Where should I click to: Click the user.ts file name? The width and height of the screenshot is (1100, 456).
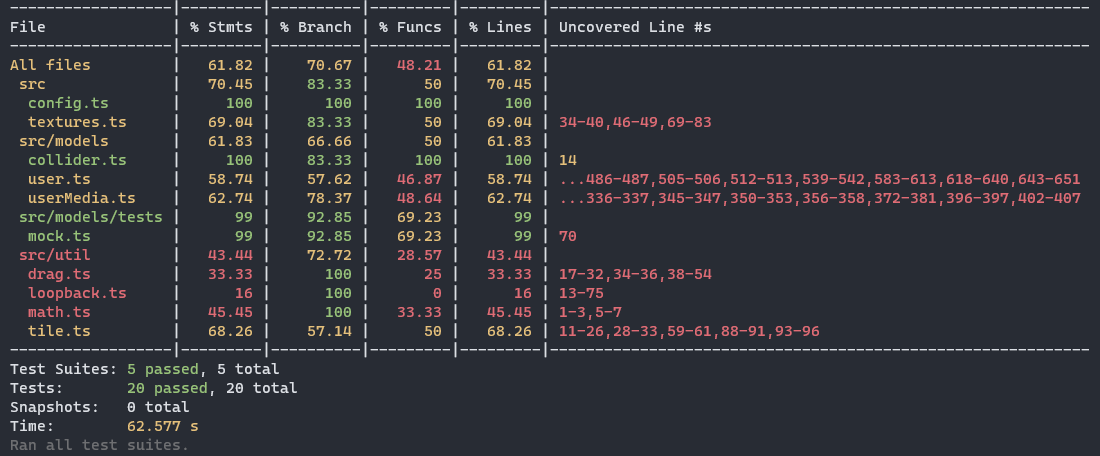[59, 179]
